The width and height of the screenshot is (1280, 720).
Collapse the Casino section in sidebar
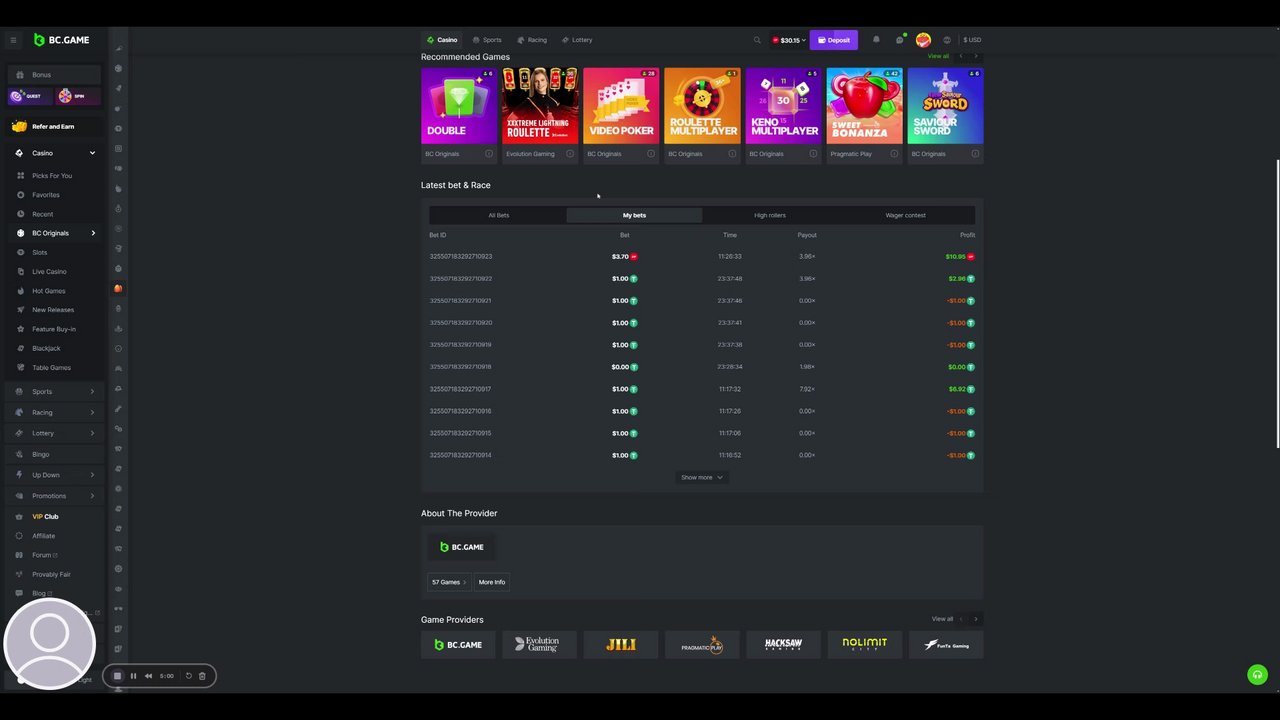pos(92,153)
